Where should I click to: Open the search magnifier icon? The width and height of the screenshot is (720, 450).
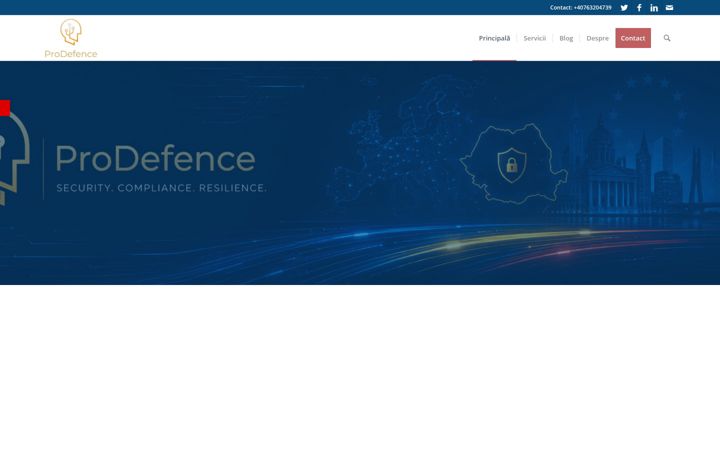pyautogui.click(x=667, y=38)
